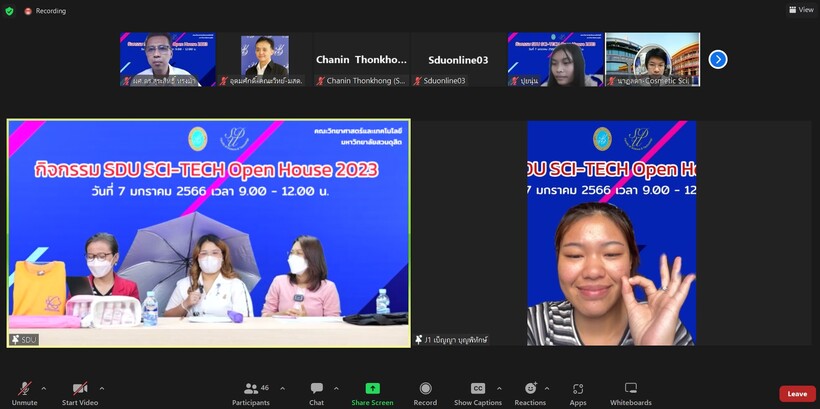The image size is (820, 409).
Task: Expand Chat options arrow
Action: tap(336, 389)
